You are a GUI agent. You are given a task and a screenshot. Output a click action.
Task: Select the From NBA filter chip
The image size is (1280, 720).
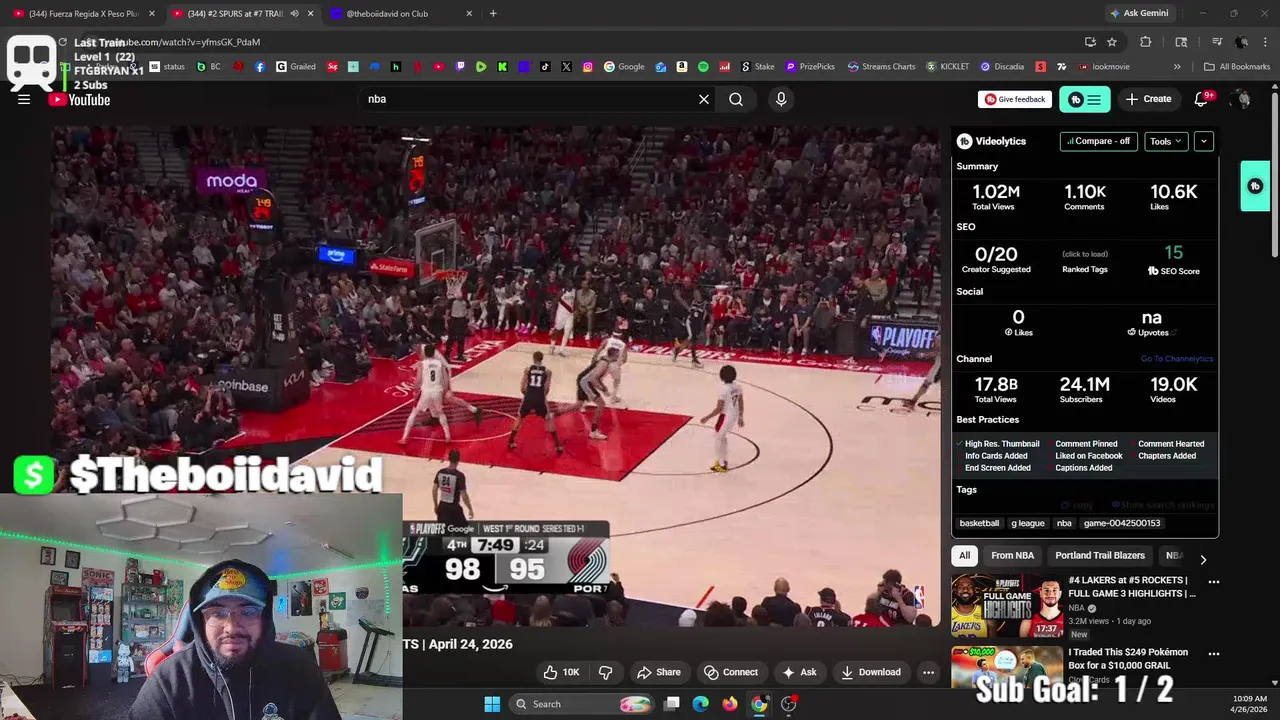click(1012, 555)
